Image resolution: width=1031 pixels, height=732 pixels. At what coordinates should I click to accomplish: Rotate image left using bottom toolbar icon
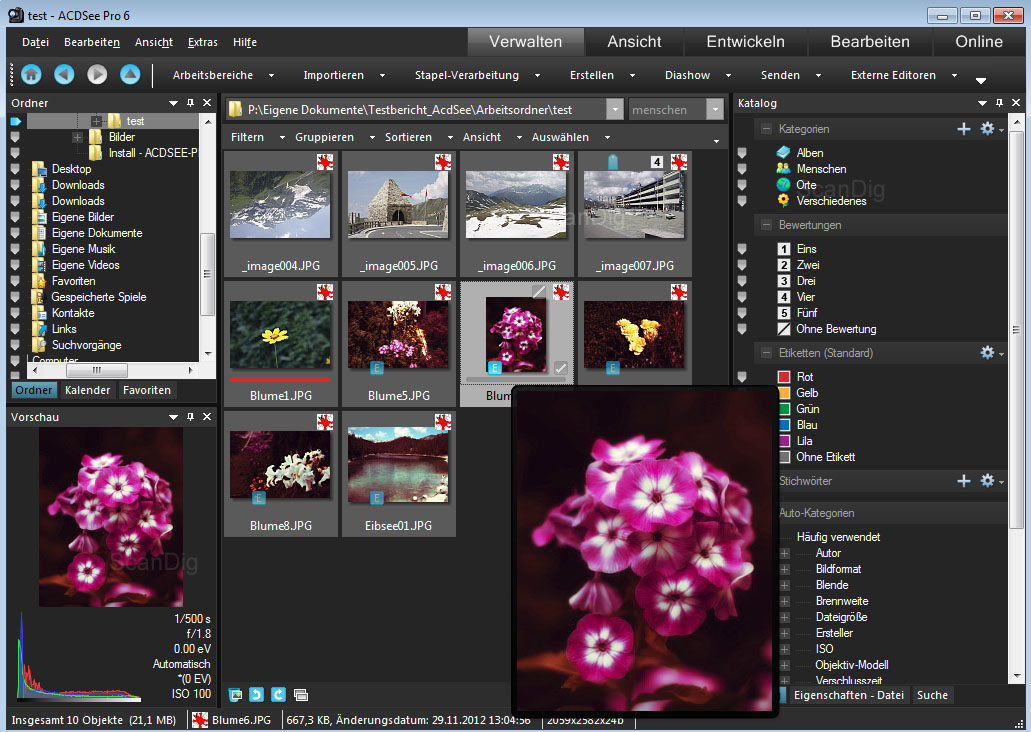click(x=256, y=694)
